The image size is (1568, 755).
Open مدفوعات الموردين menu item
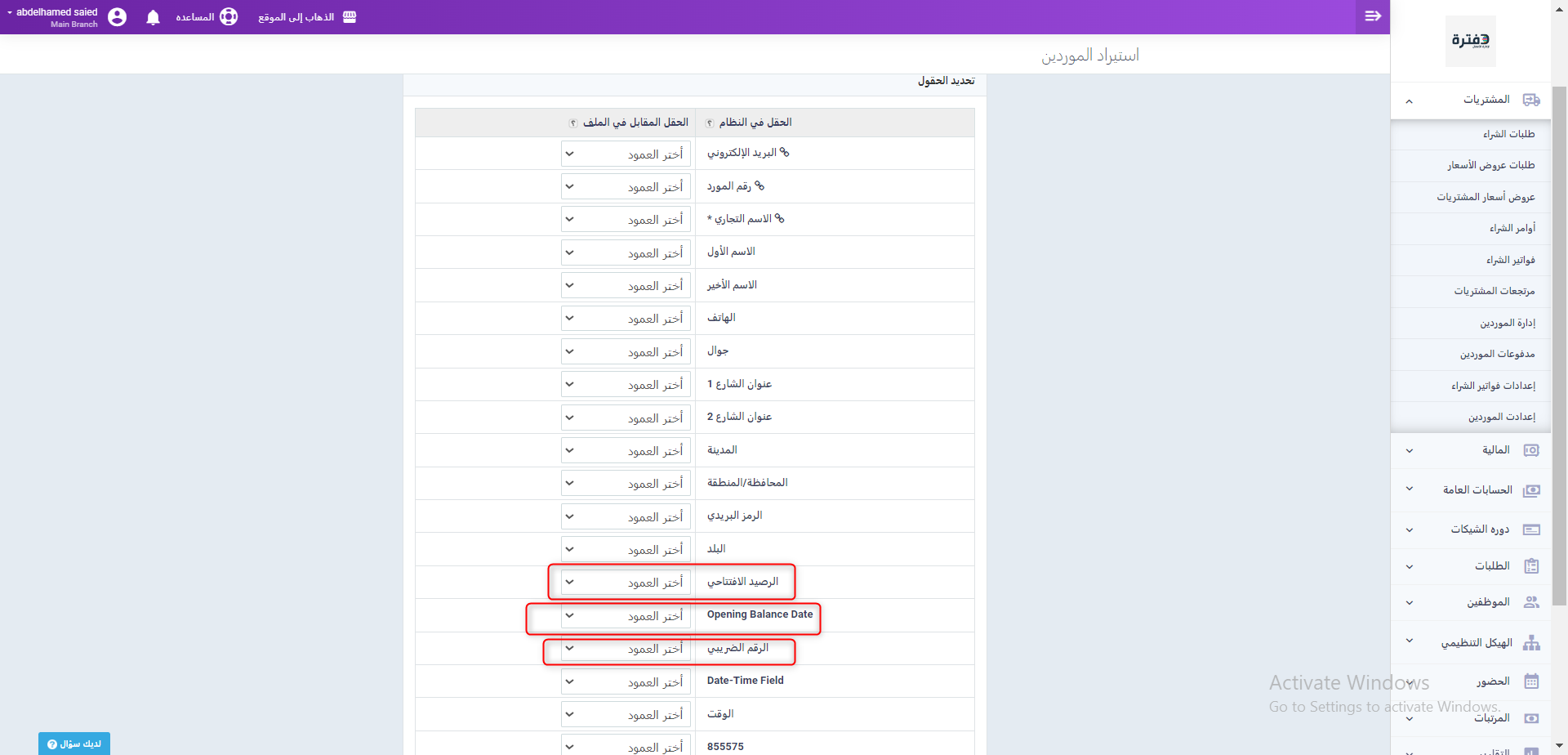pos(1471,354)
